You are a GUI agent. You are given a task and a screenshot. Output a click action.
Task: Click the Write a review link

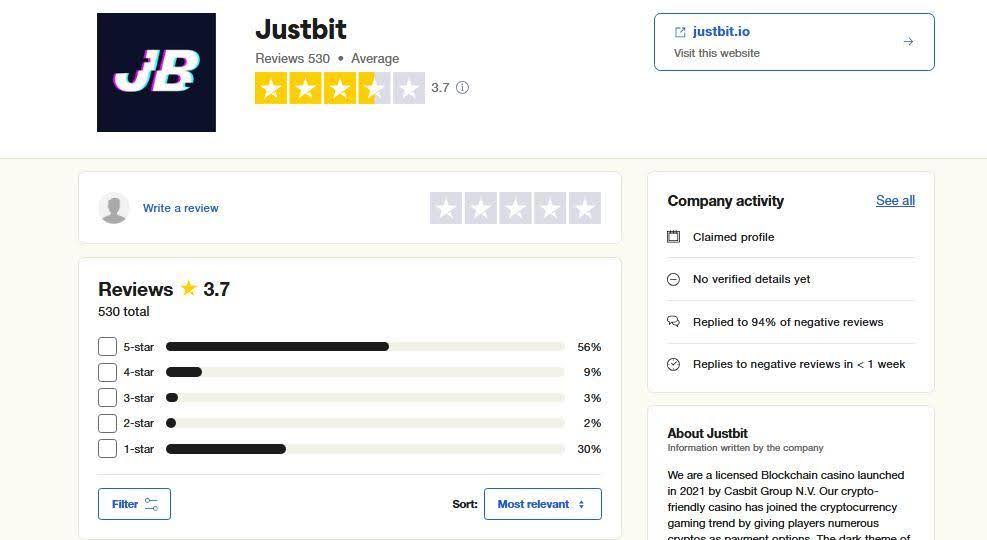click(x=180, y=208)
